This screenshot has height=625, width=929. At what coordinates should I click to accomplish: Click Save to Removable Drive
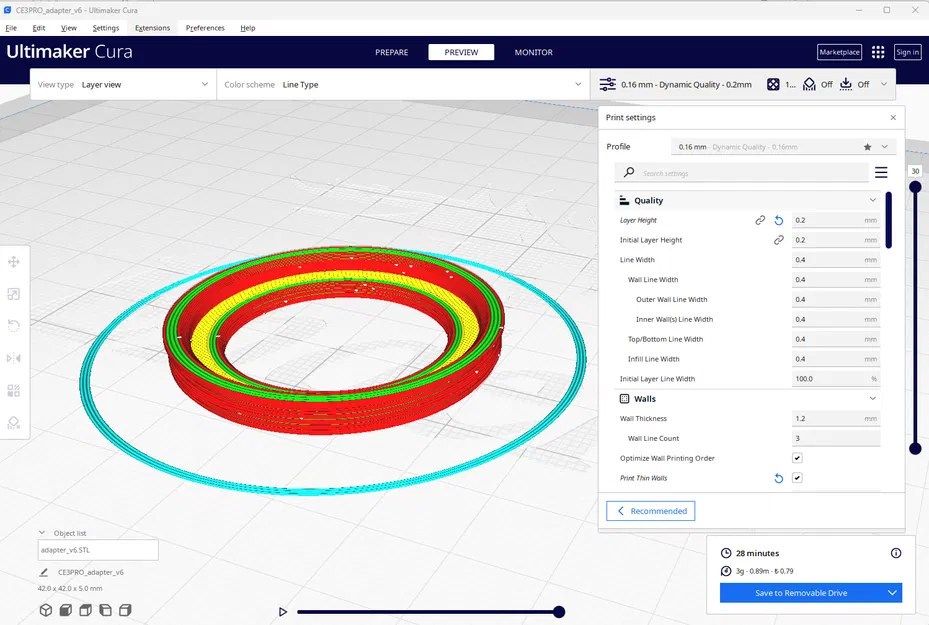801,593
